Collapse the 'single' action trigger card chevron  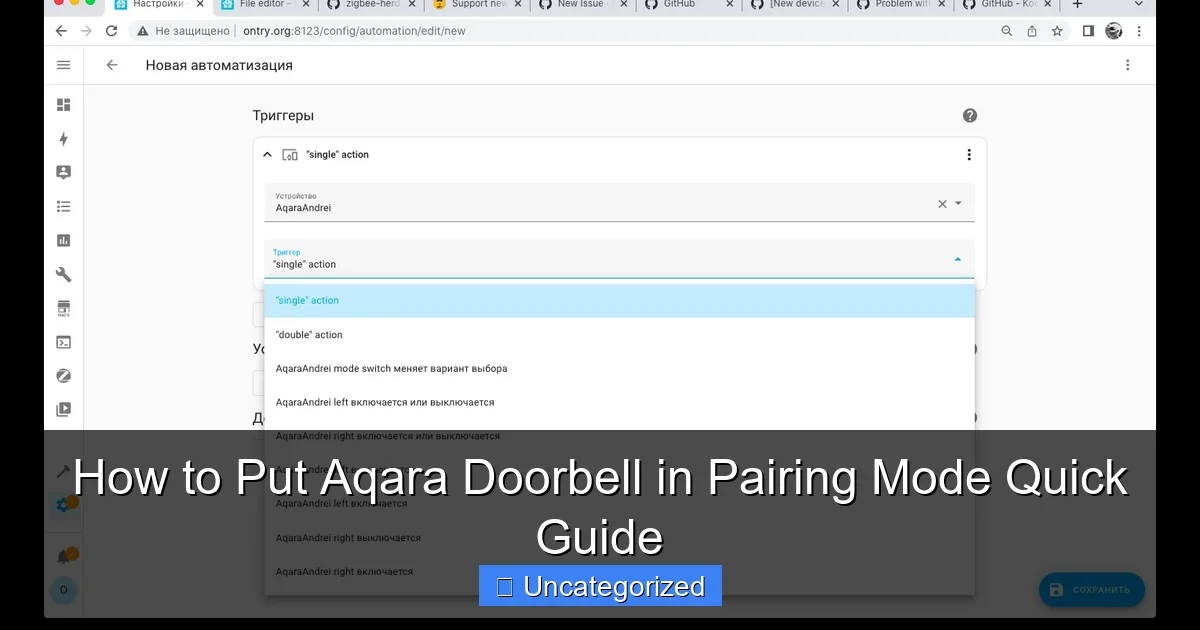pyautogui.click(x=268, y=155)
